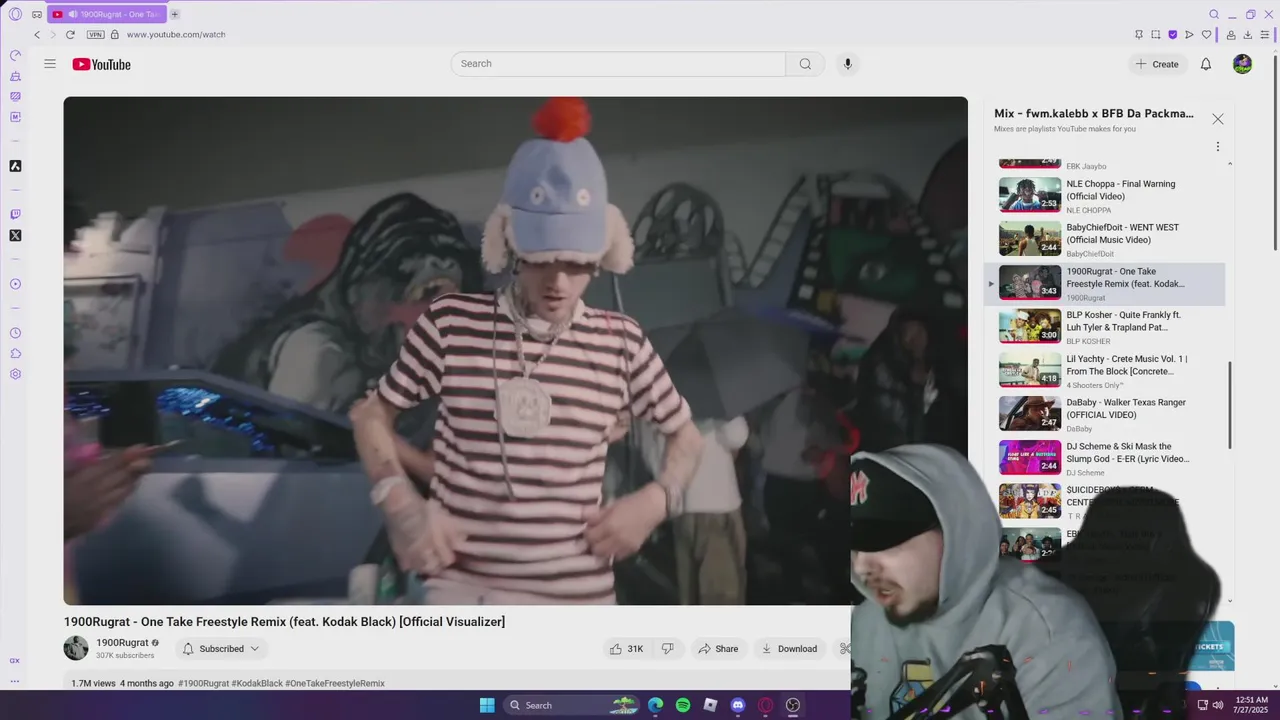Open the 1900Rugrat channel name link
This screenshot has width=1280, height=720.
click(x=122, y=643)
